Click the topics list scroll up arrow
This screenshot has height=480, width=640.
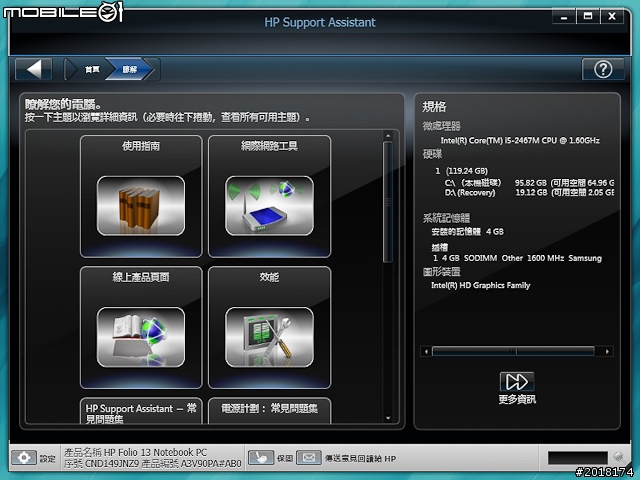coord(388,136)
